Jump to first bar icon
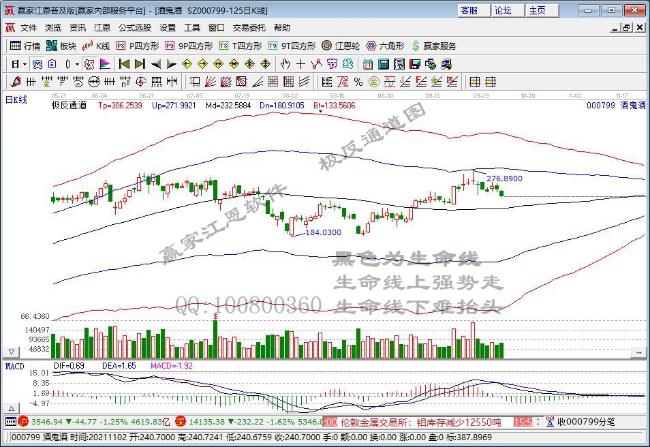650x447 pixels. coord(124,64)
